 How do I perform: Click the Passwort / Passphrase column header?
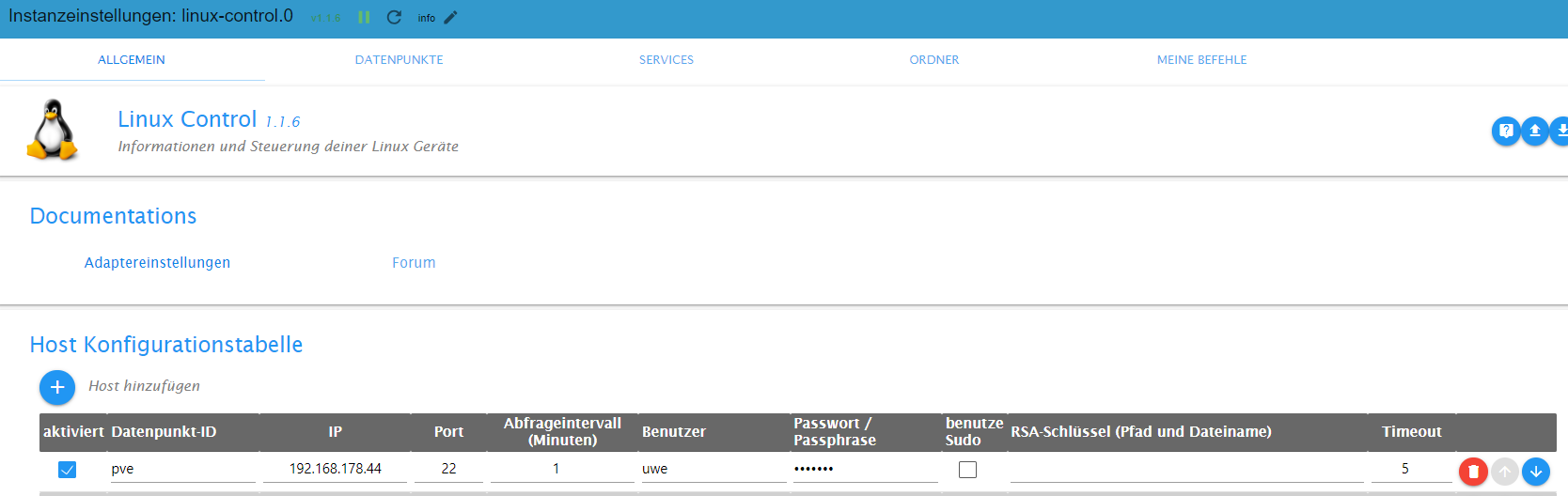pyautogui.click(x=835, y=432)
